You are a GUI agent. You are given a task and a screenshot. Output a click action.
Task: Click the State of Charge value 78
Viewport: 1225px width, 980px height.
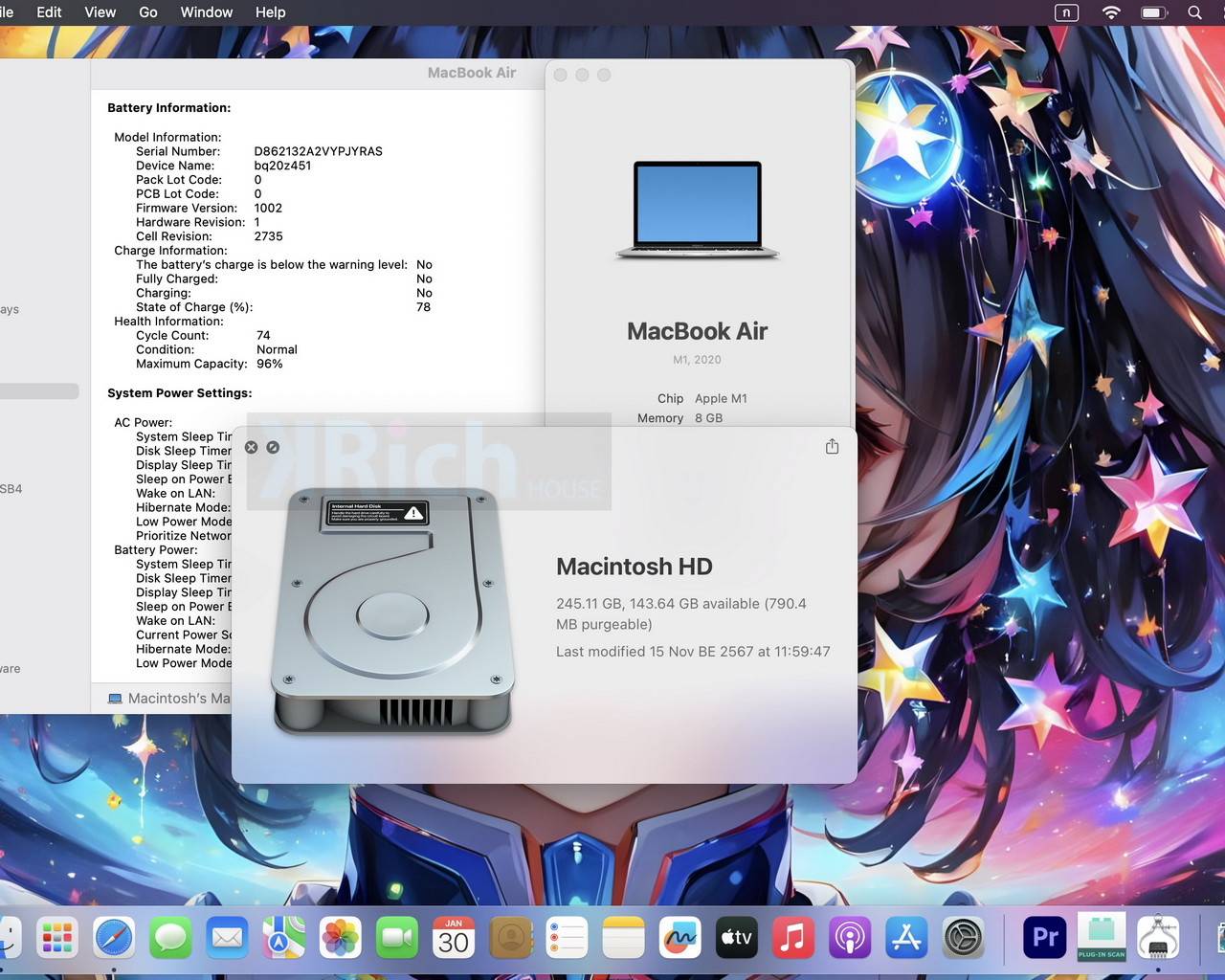click(x=424, y=307)
